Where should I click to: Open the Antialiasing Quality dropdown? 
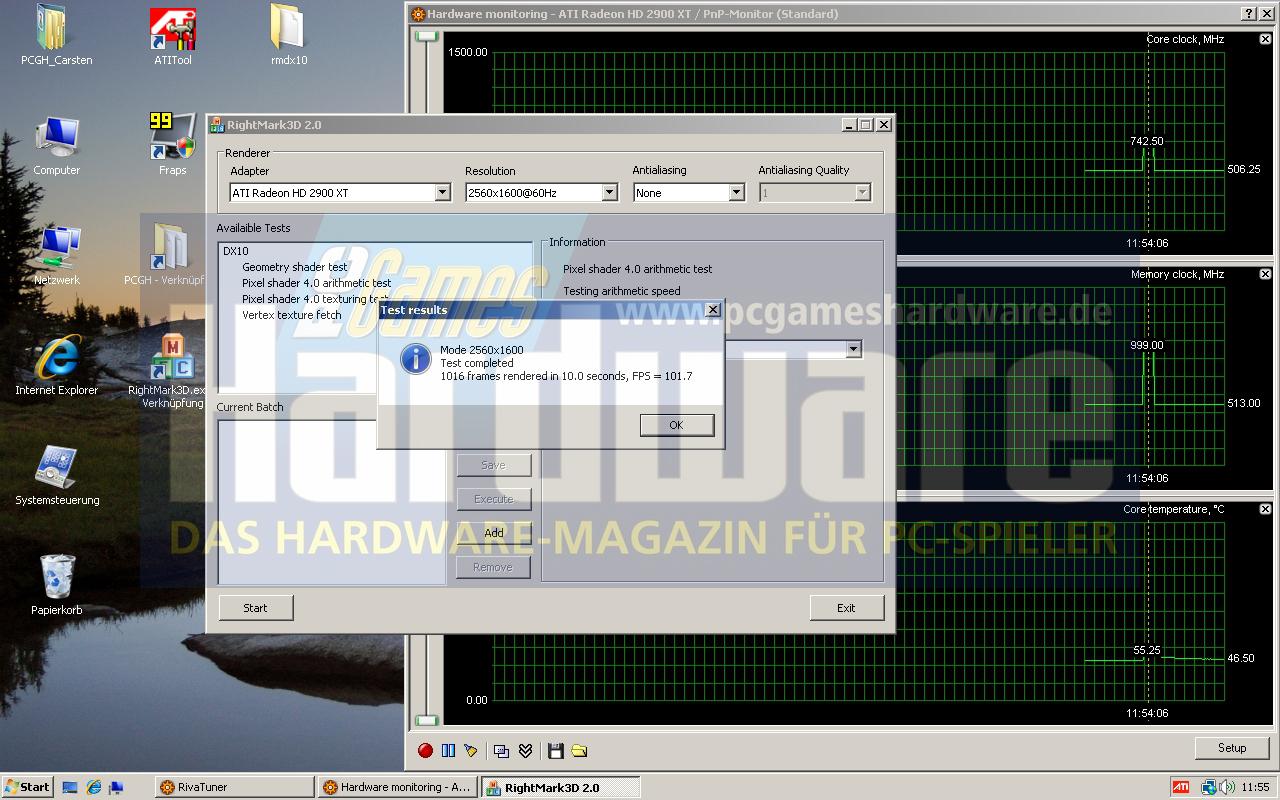(862, 192)
